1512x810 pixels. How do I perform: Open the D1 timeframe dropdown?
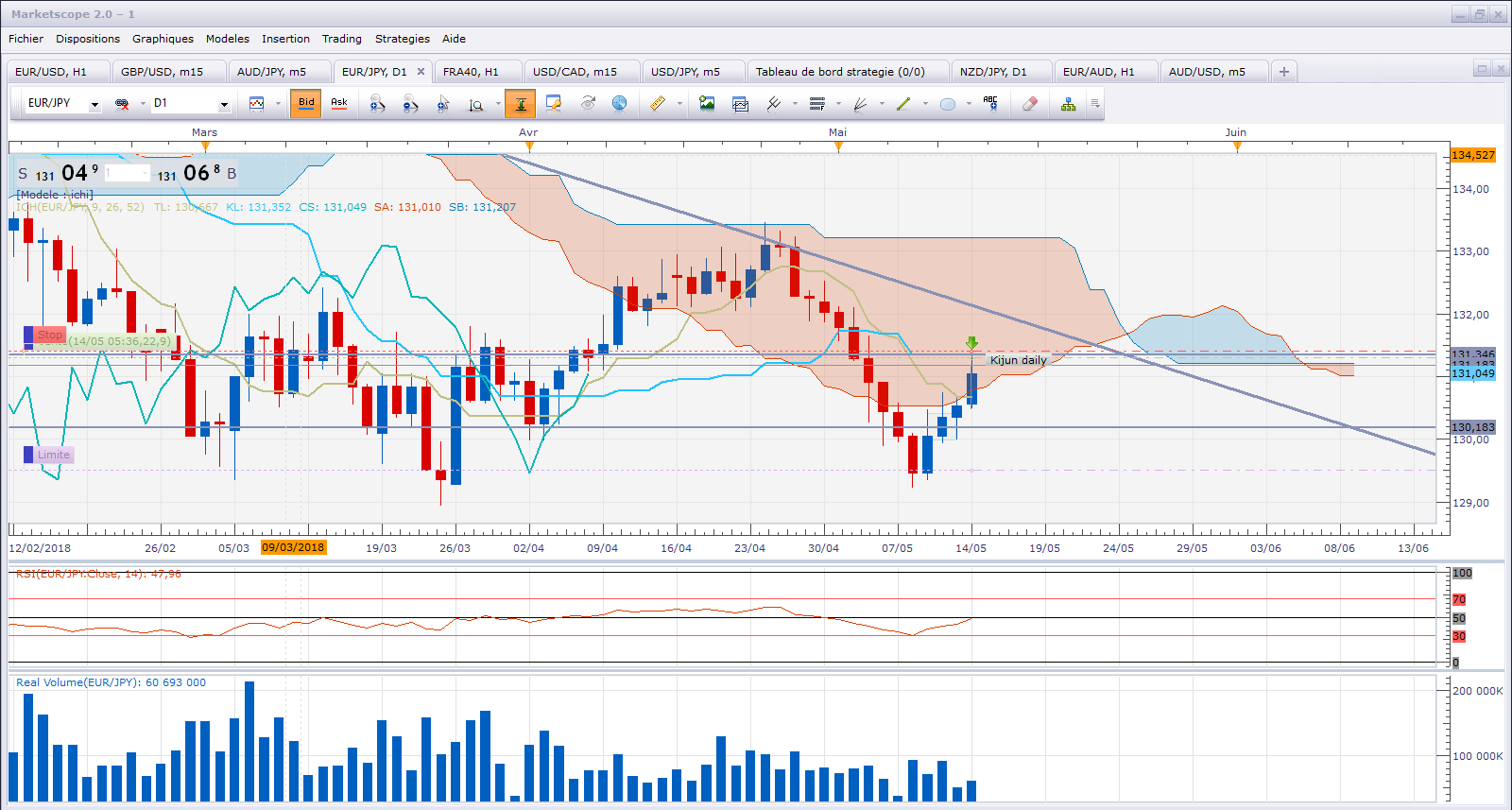(x=224, y=105)
